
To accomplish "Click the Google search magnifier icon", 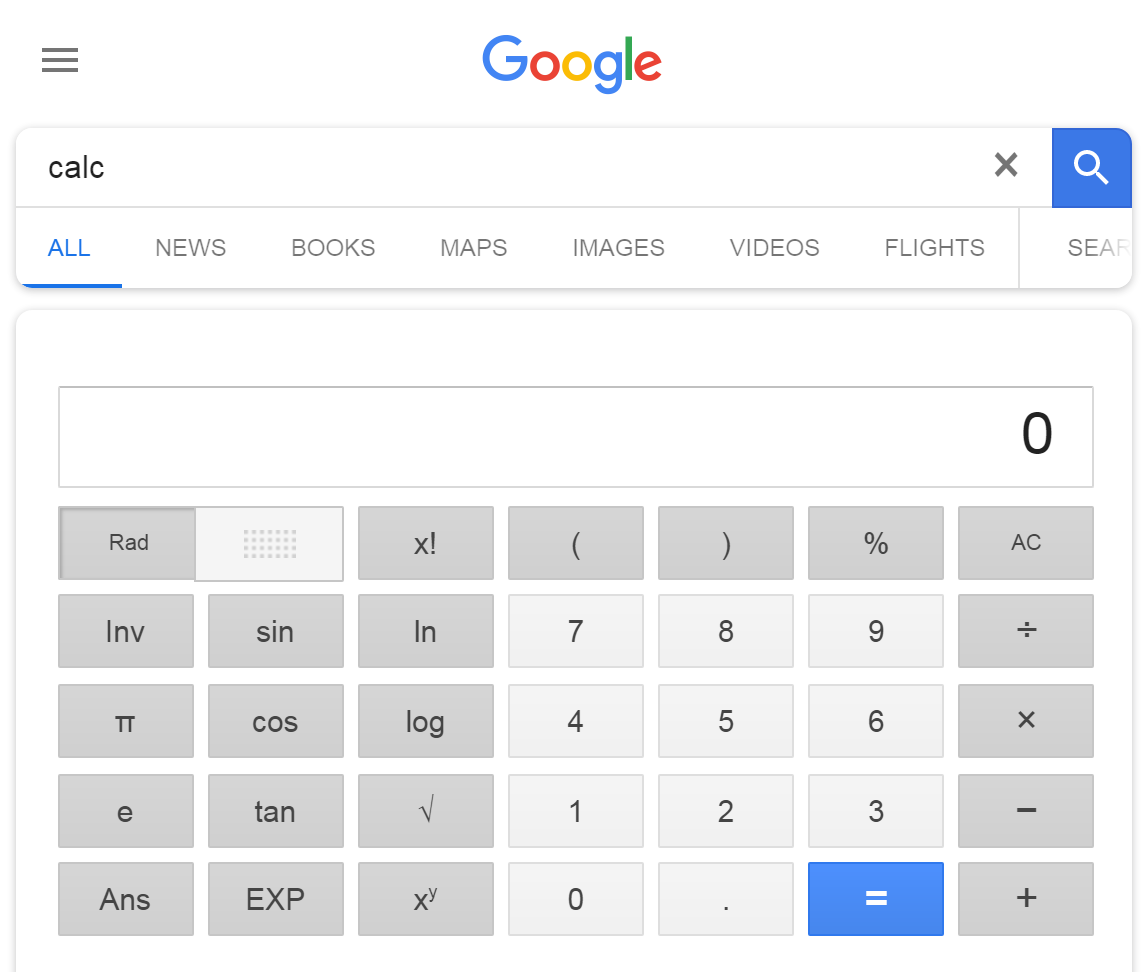I will point(1091,167).
